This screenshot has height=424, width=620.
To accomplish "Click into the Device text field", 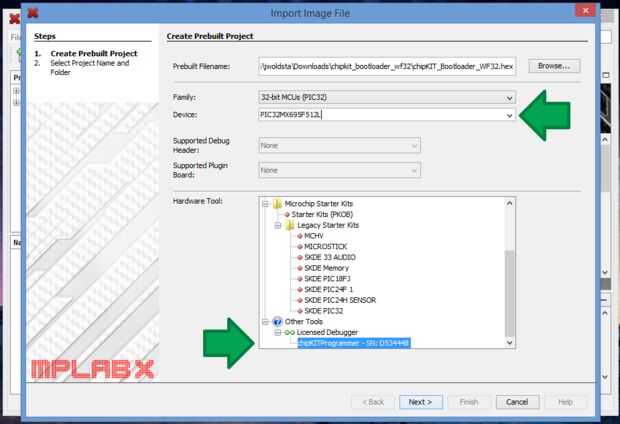I will coord(381,115).
